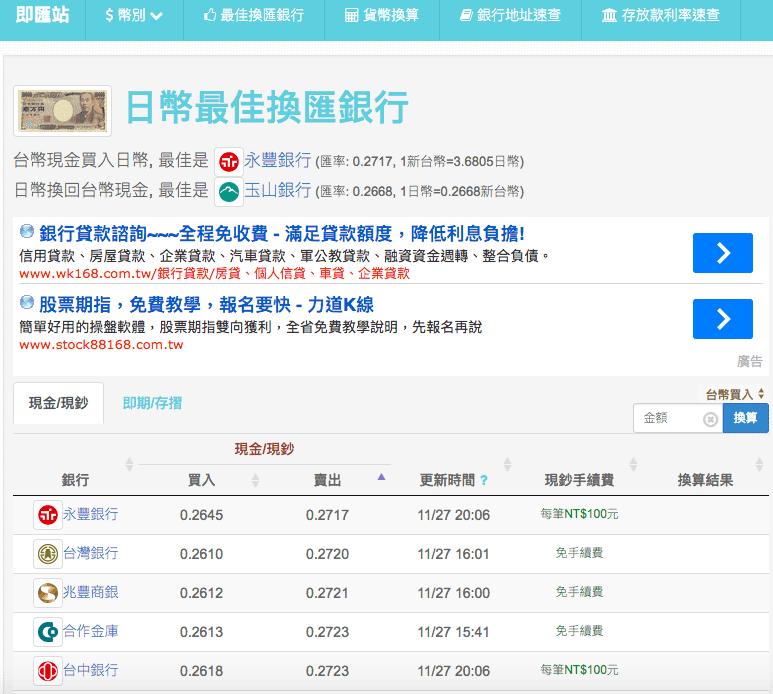Sort by 賣出 rate ascending arrow

pyautogui.click(x=381, y=477)
